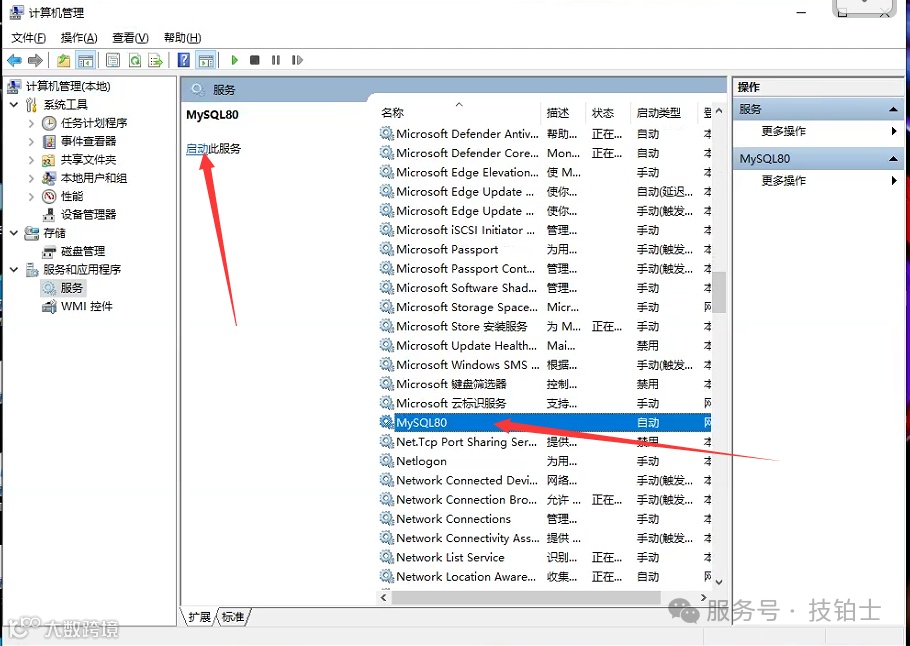
Task: Select 设备管理器 in the tree
Action: (88, 215)
